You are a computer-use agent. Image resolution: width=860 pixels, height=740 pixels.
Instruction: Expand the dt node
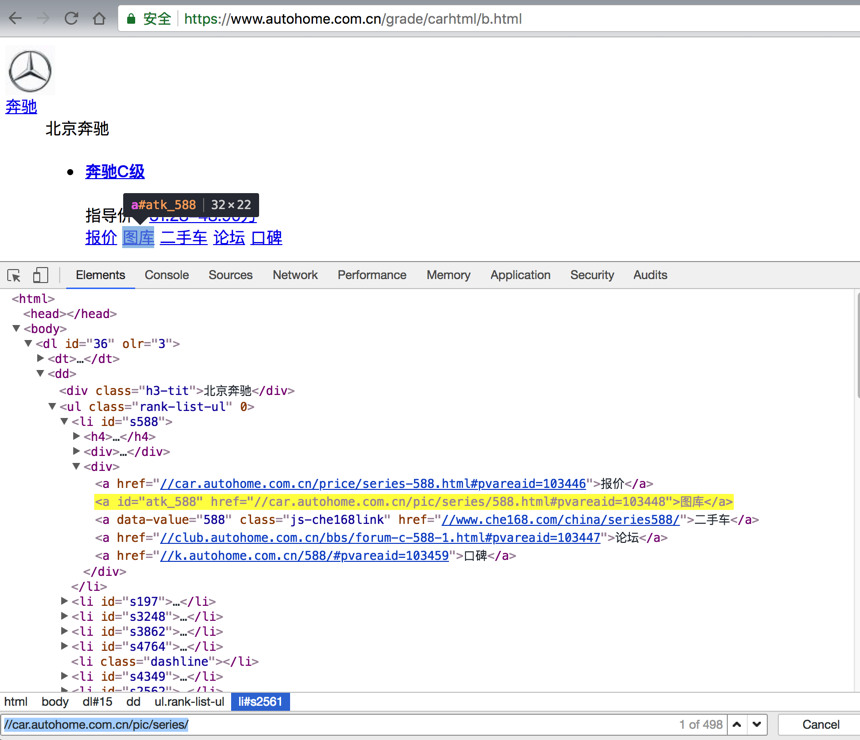[40, 358]
